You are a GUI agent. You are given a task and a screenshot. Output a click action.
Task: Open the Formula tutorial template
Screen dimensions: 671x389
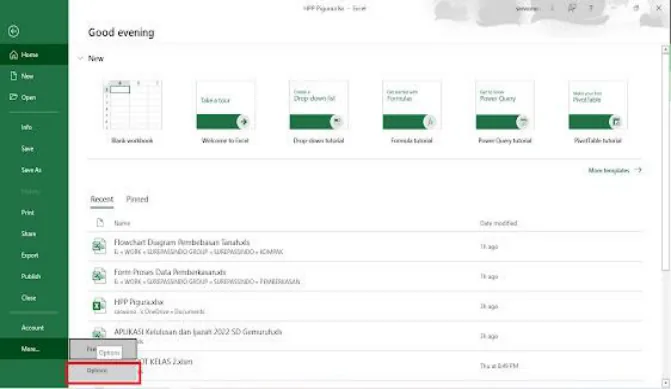(x=412, y=111)
